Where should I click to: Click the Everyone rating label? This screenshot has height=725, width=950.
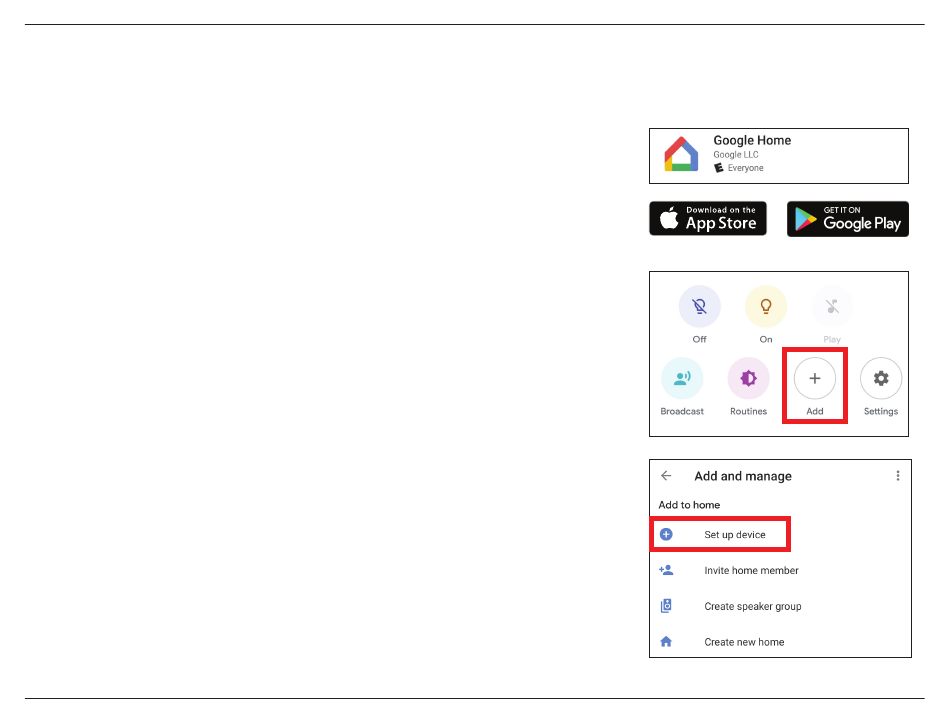pyautogui.click(x=745, y=168)
